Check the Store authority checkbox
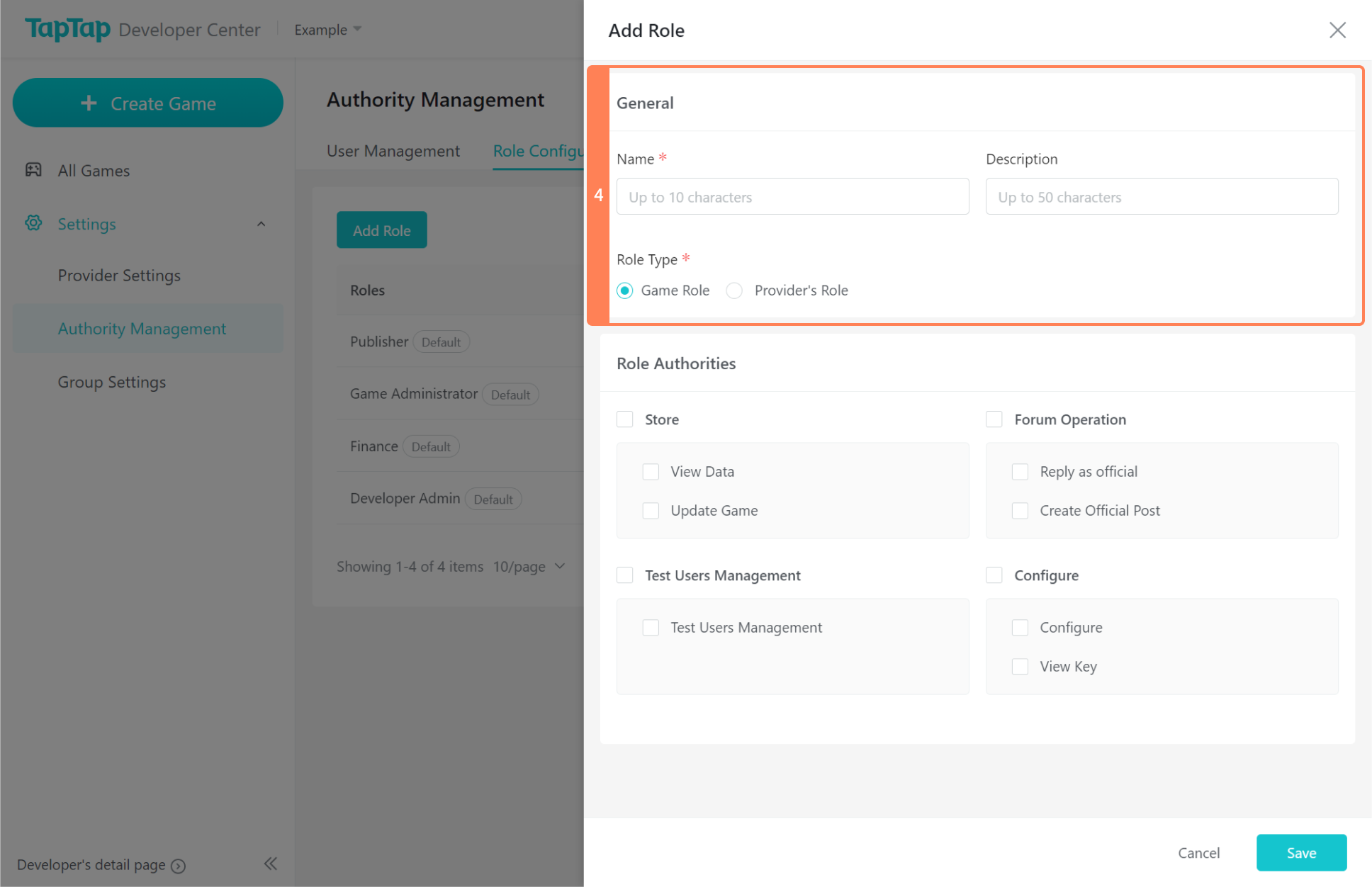The image size is (1372, 887). (624, 419)
